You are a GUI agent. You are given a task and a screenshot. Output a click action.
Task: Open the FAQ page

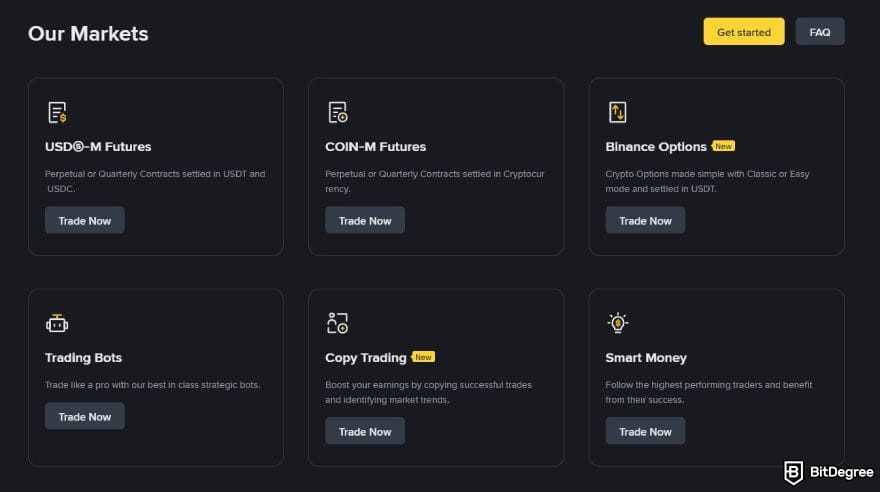pos(819,32)
